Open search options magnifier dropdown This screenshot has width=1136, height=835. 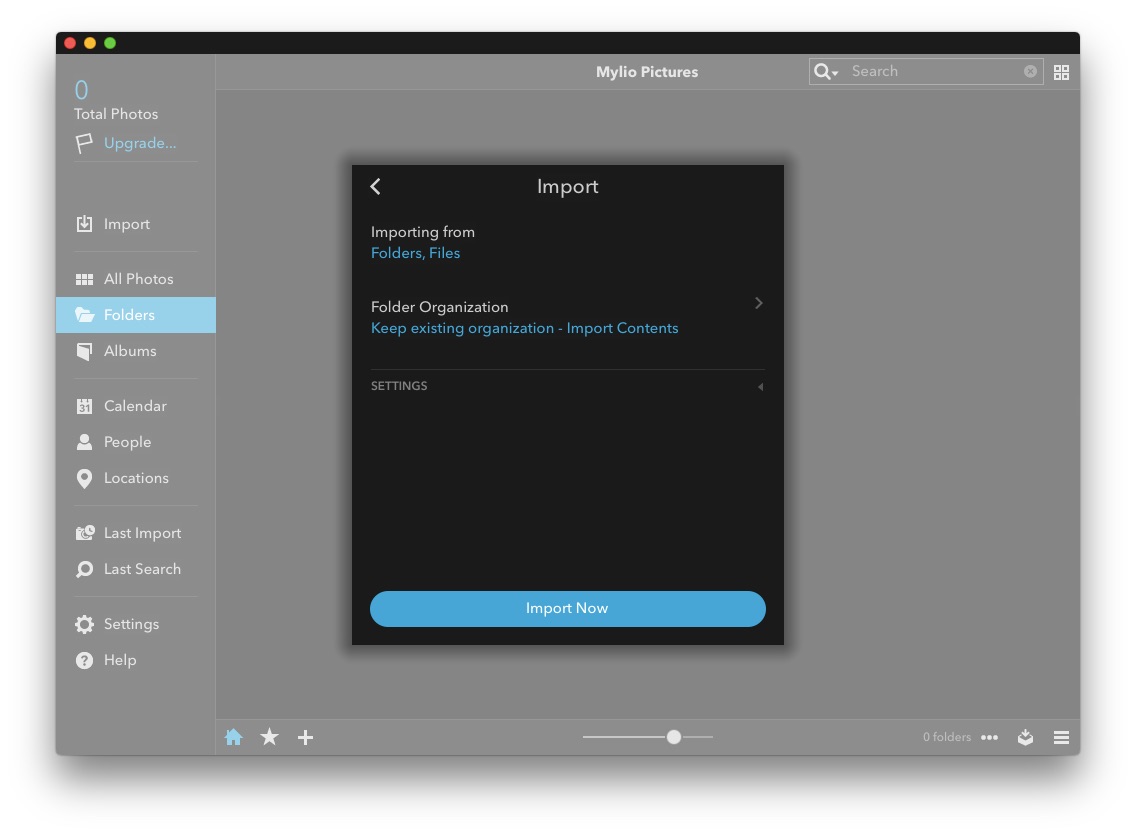(825, 71)
